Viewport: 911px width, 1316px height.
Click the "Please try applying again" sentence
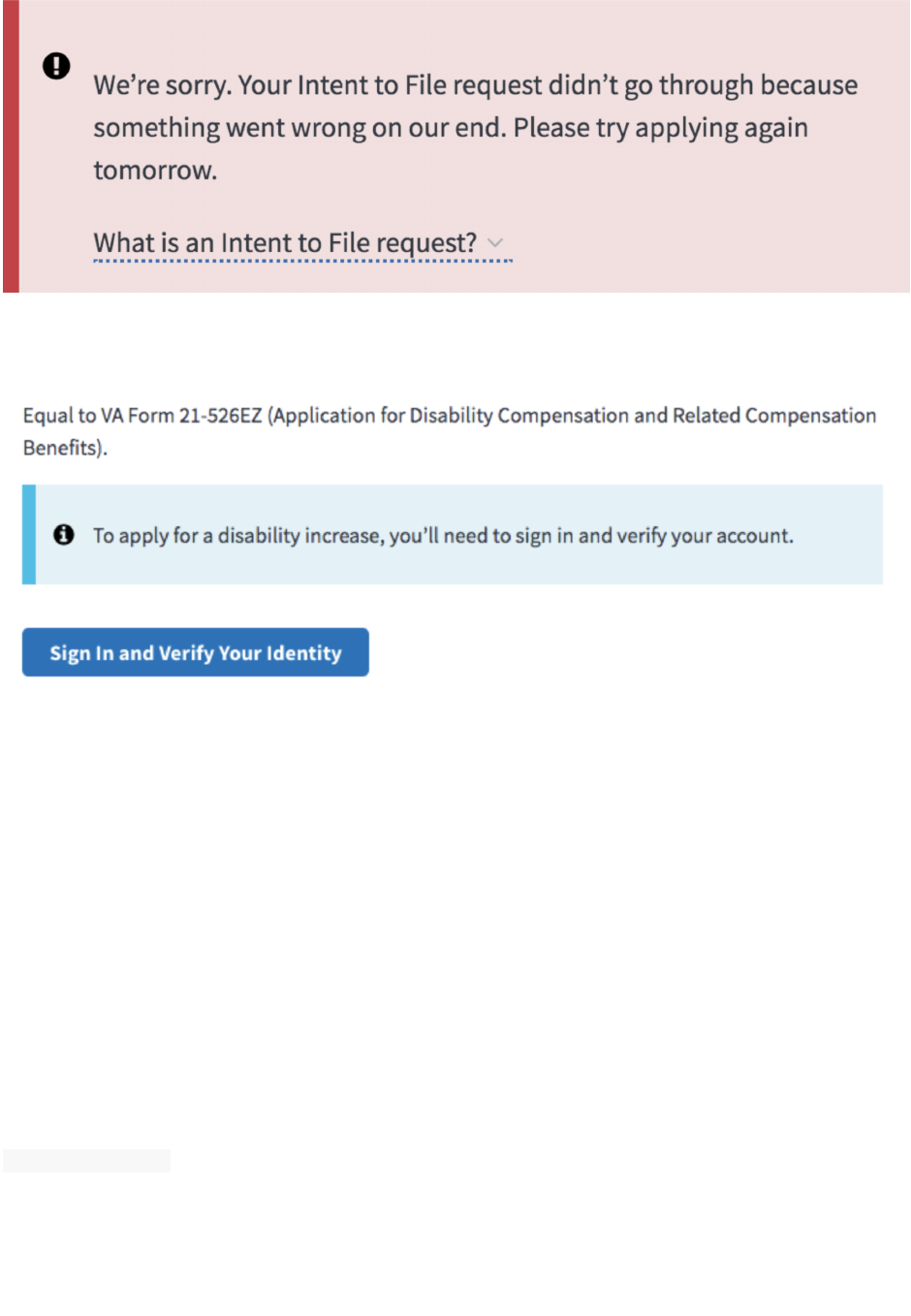coord(660,128)
